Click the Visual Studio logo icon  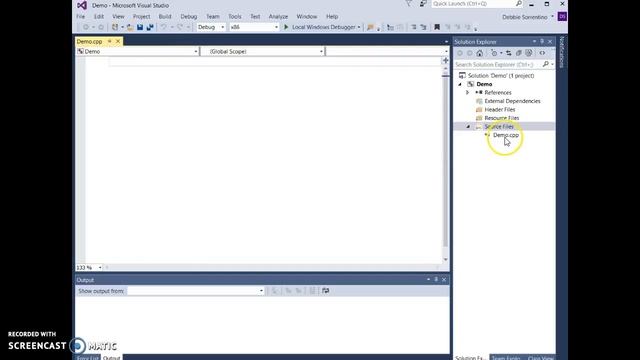point(82,5)
